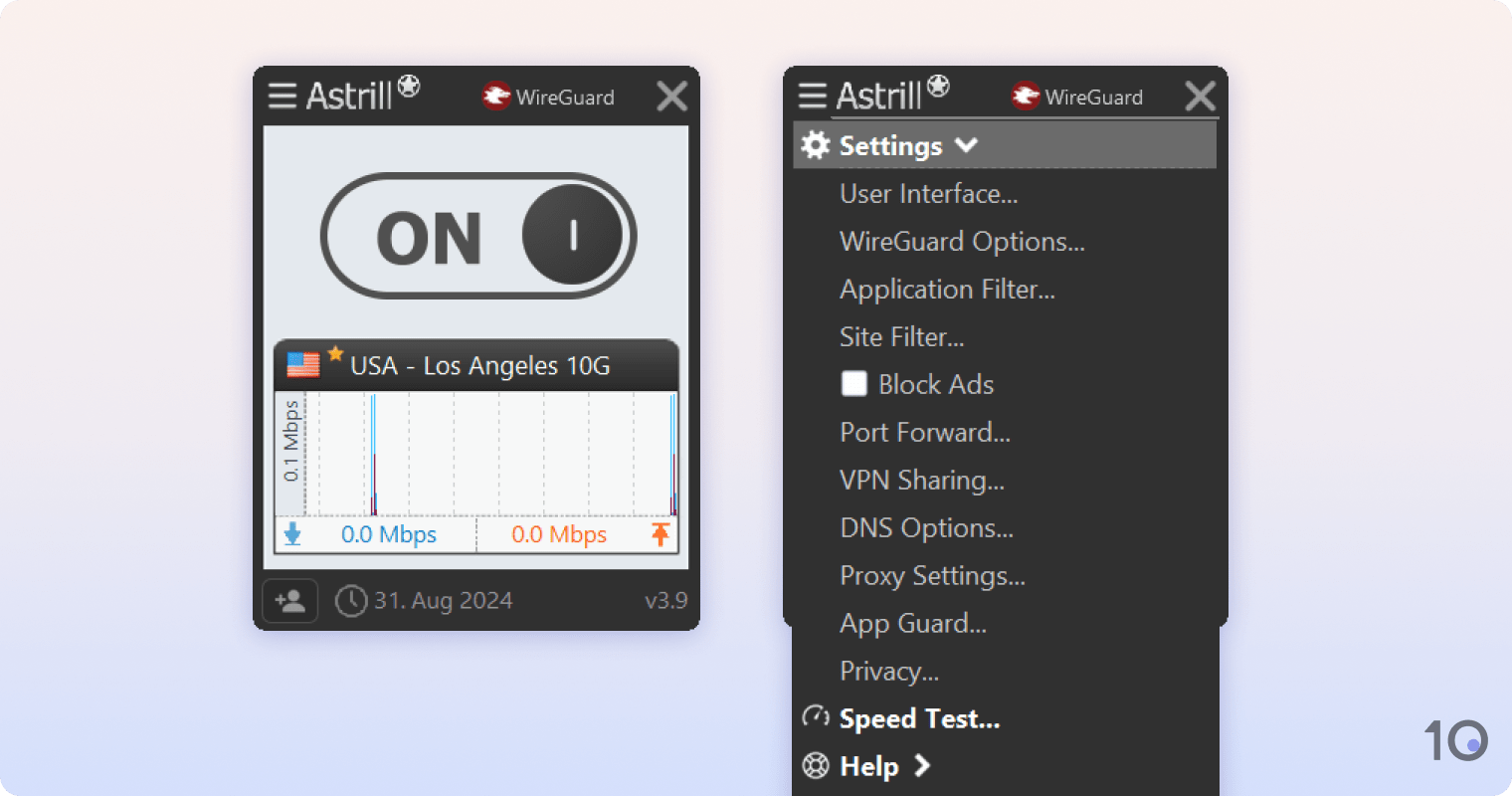Open DNS Options from the Settings menu
Viewport: 1512px width, 796px height.
926,527
